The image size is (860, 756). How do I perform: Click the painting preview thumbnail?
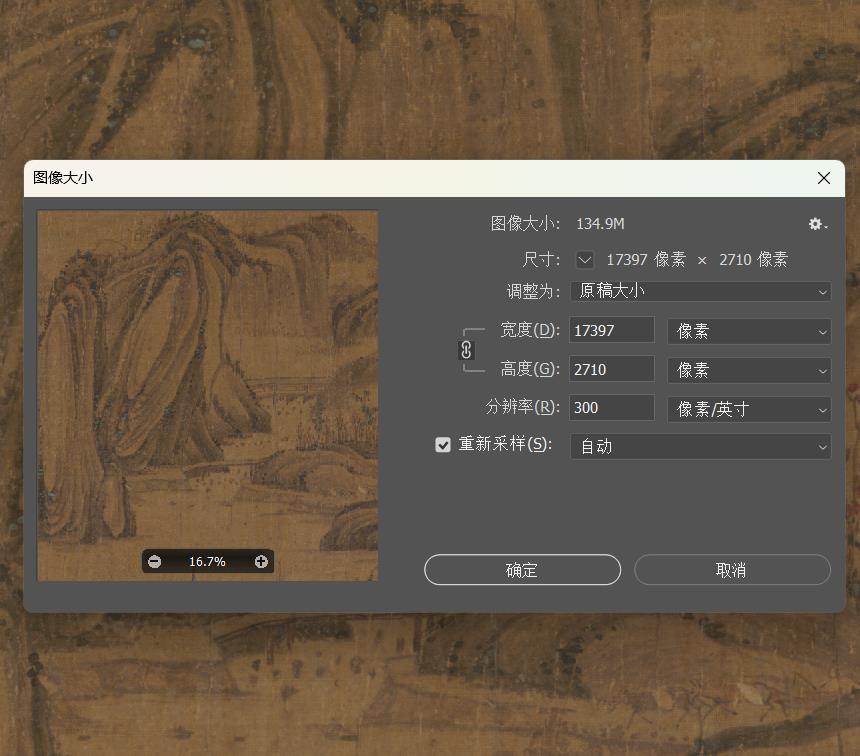click(x=207, y=396)
